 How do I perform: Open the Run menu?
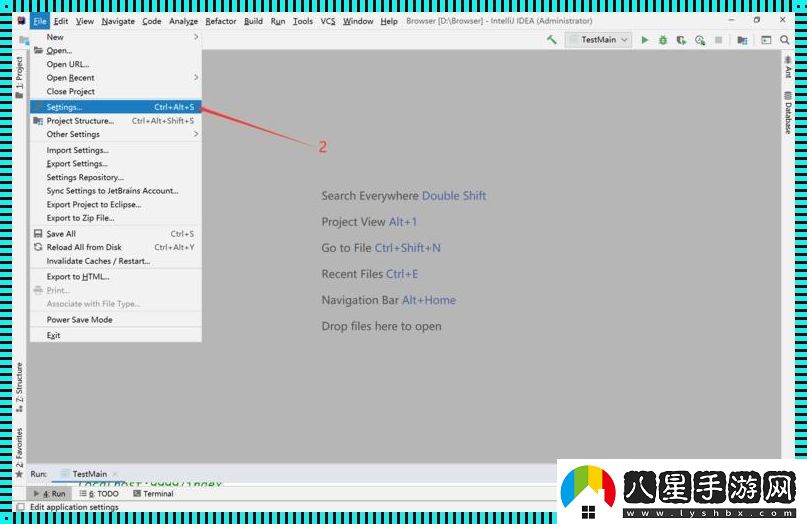(278, 21)
